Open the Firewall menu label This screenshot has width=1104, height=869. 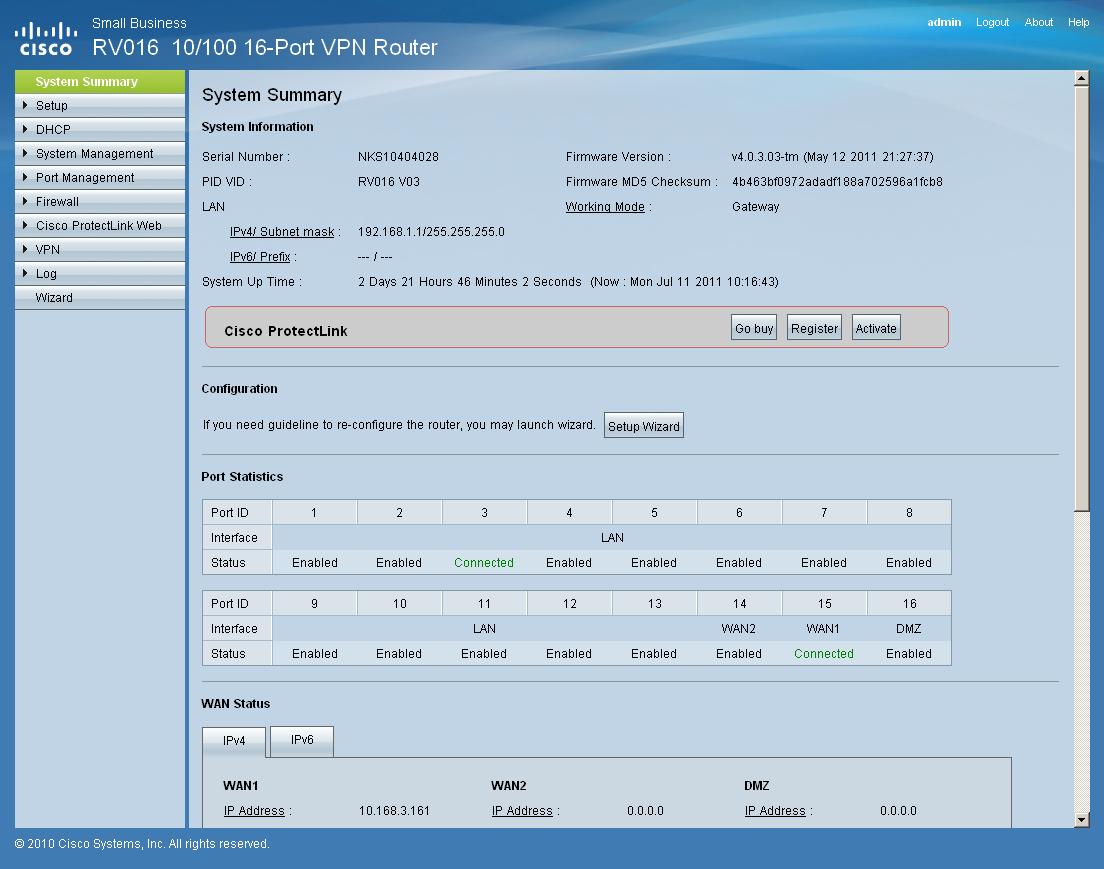coord(57,201)
